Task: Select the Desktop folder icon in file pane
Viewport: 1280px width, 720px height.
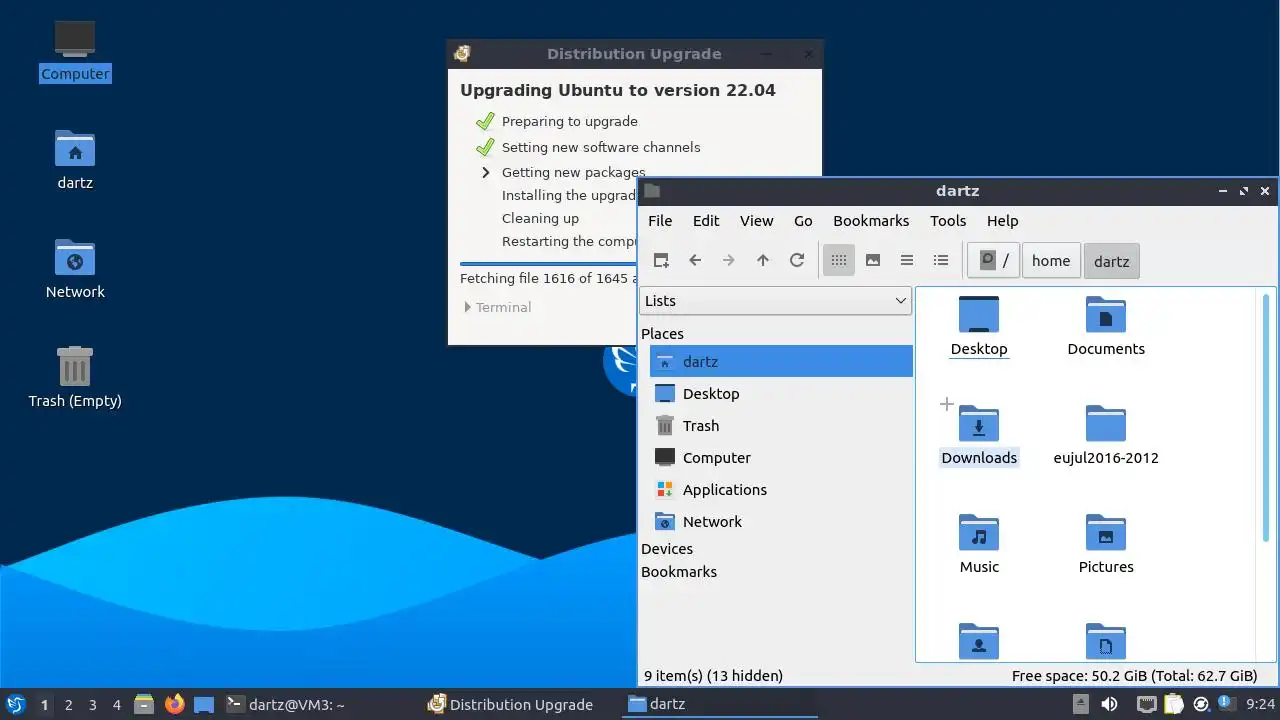Action: [979, 314]
